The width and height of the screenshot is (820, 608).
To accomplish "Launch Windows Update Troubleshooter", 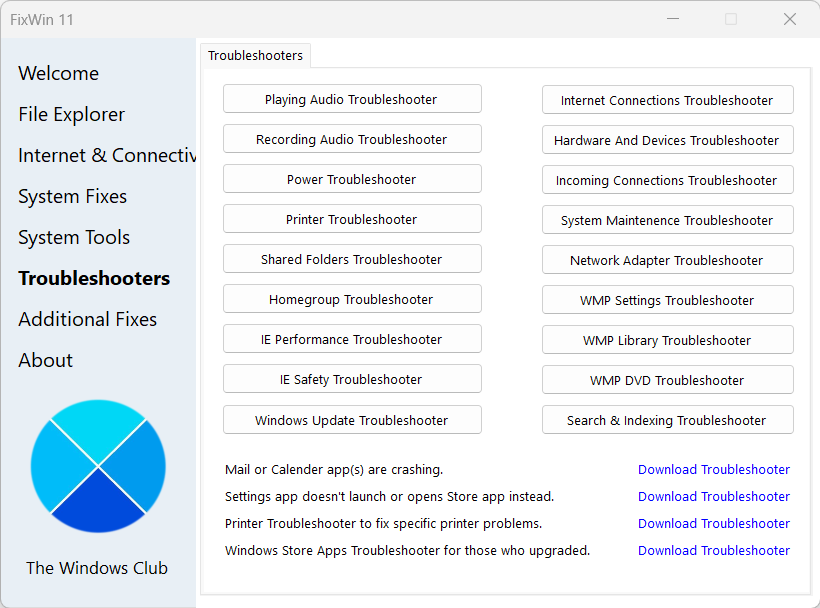I will coord(352,420).
